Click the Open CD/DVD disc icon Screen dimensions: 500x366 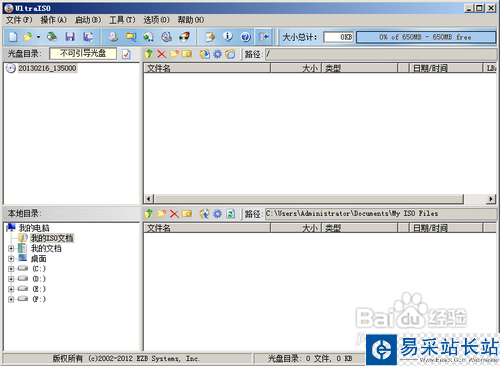click(52, 37)
